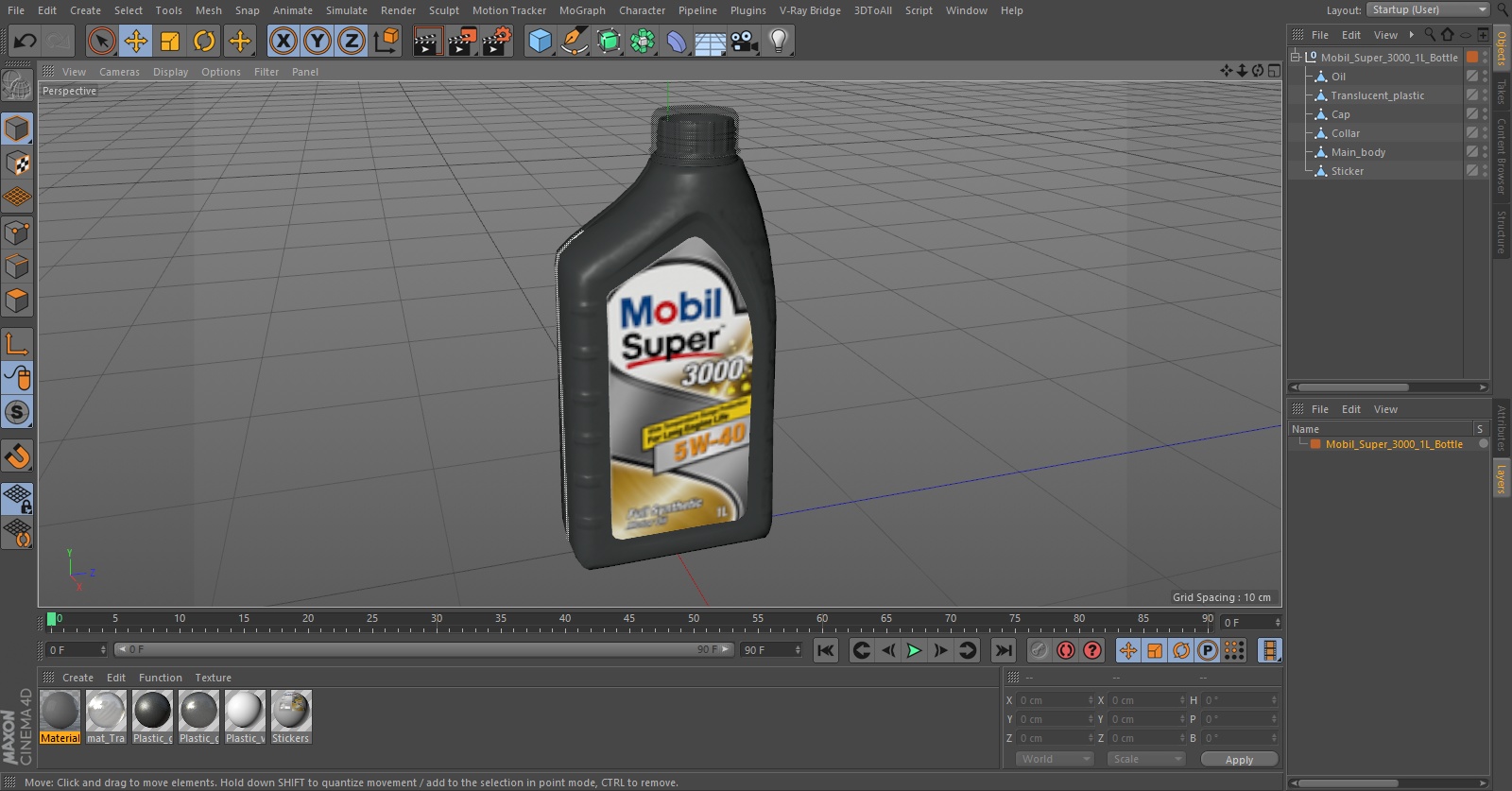Select the Sticker object

click(1347, 171)
